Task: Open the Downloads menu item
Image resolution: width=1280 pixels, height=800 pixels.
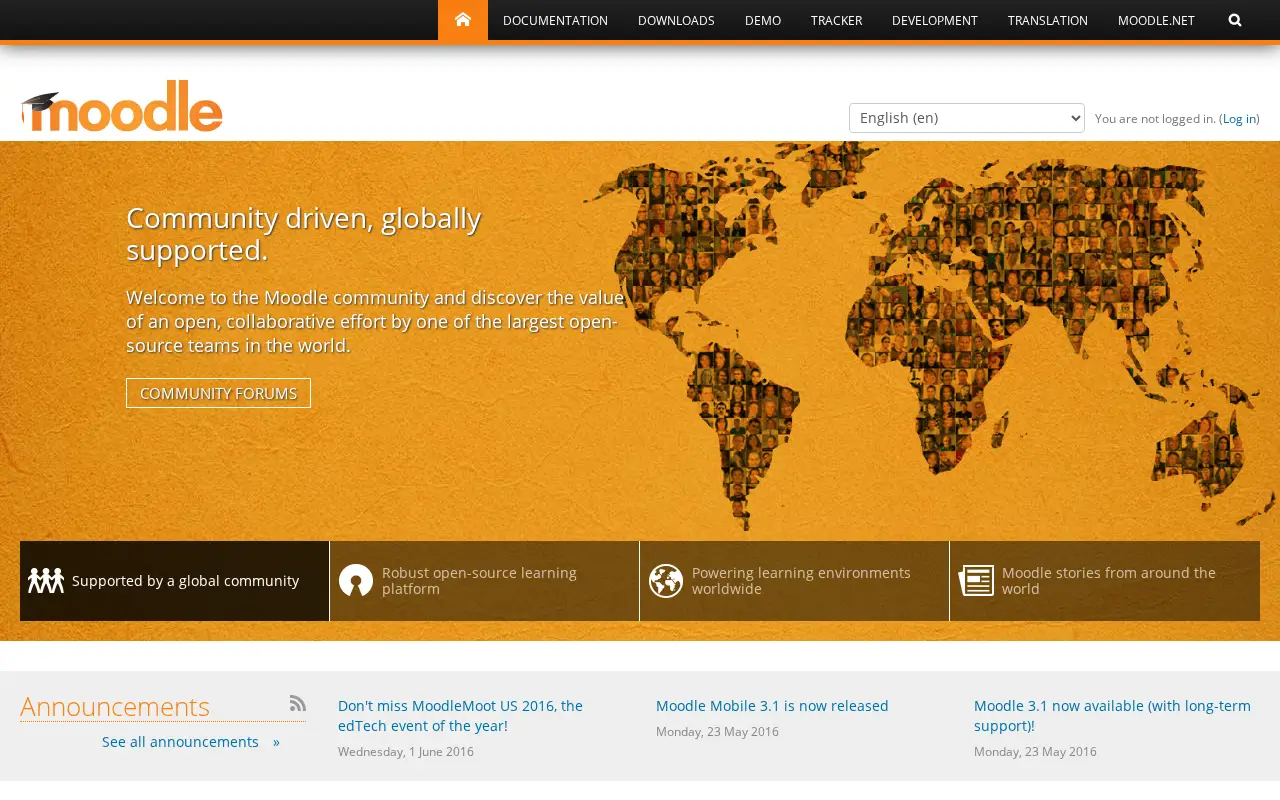Action: [676, 20]
